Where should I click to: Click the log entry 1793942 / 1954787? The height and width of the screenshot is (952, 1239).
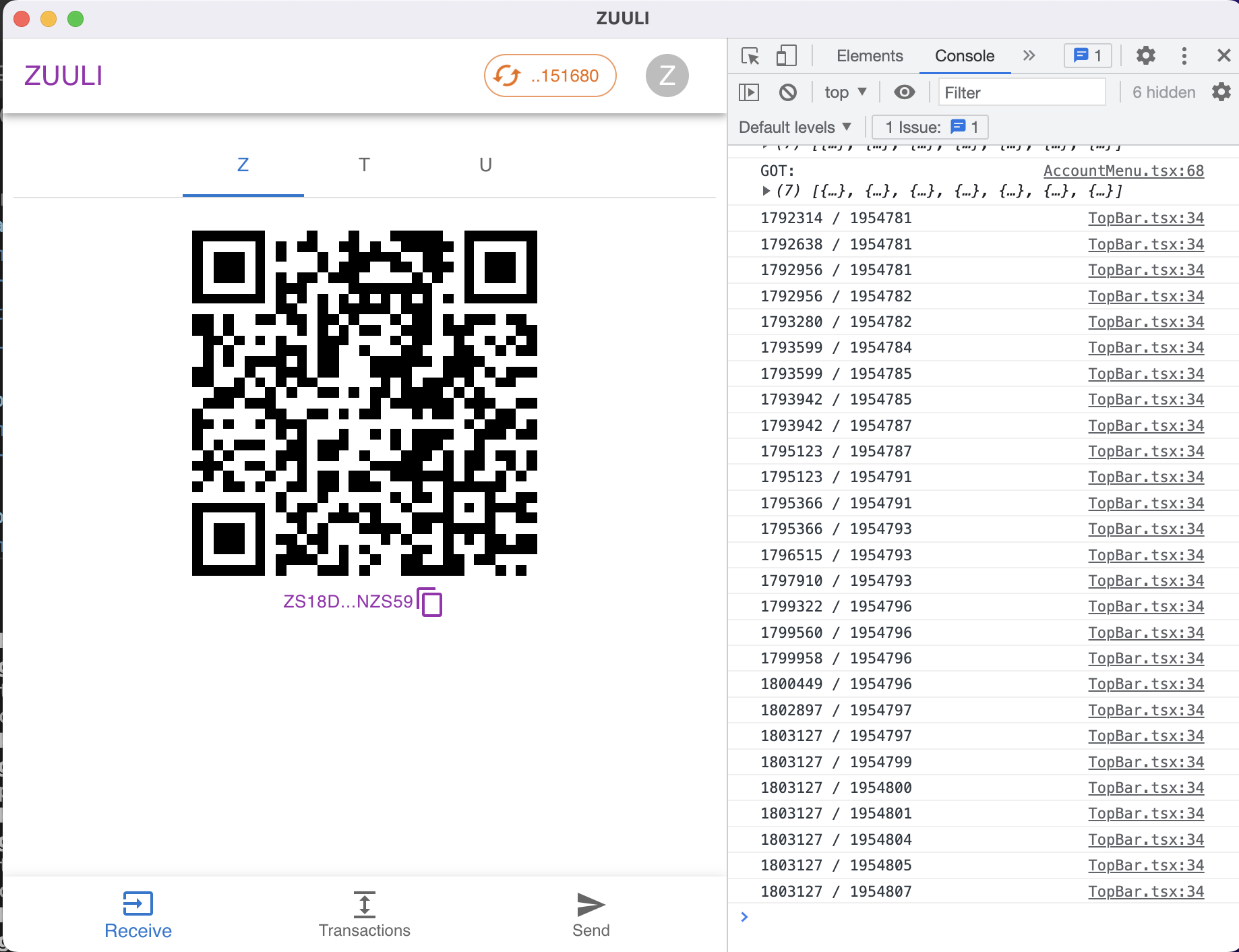coord(836,426)
